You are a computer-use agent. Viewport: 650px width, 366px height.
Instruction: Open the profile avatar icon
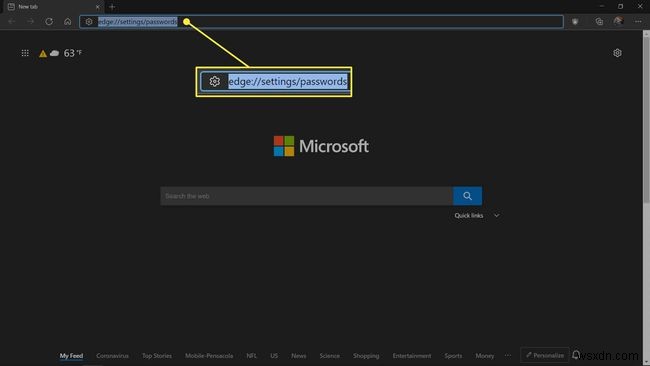tap(618, 21)
